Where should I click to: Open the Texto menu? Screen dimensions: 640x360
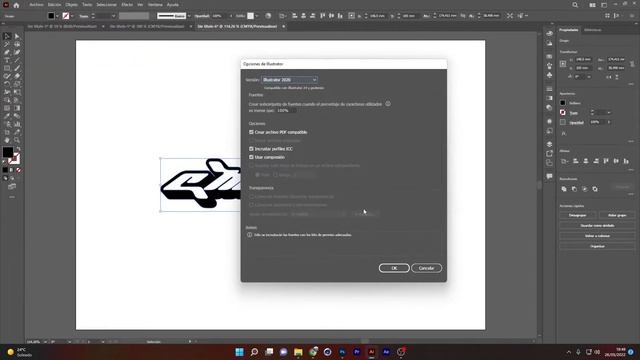87,5
